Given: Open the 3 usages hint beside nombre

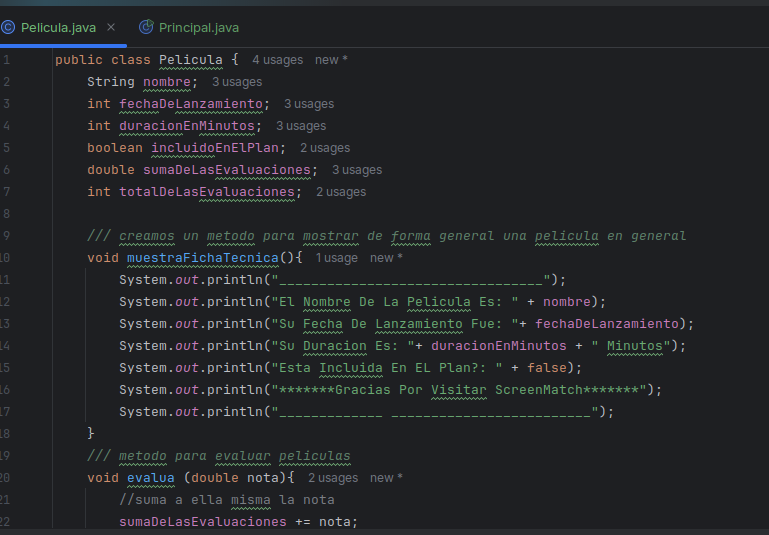Looking at the screenshot, I should (x=236, y=82).
